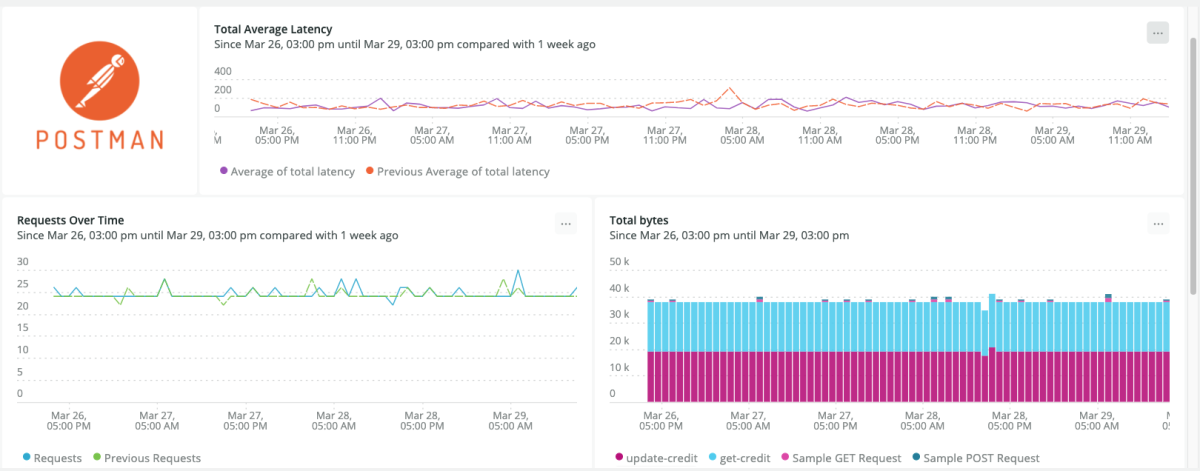This screenshot has height=471, width=1200.
Task: Toggle the Requests legend series
Action: 50,458
